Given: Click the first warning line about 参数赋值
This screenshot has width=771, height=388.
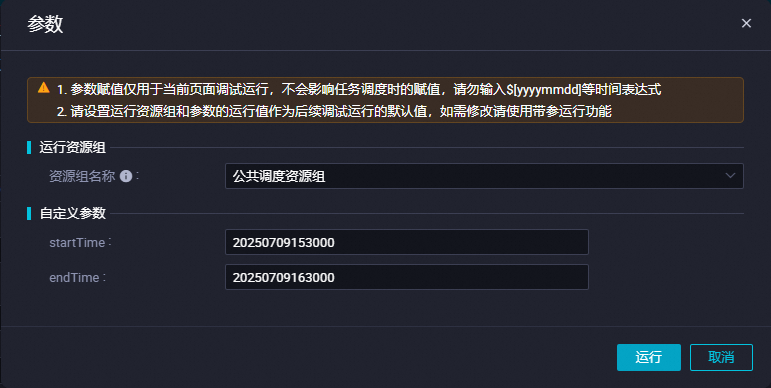Looking at the screenshot, I should pyautogui.click(x=359, y=90).
